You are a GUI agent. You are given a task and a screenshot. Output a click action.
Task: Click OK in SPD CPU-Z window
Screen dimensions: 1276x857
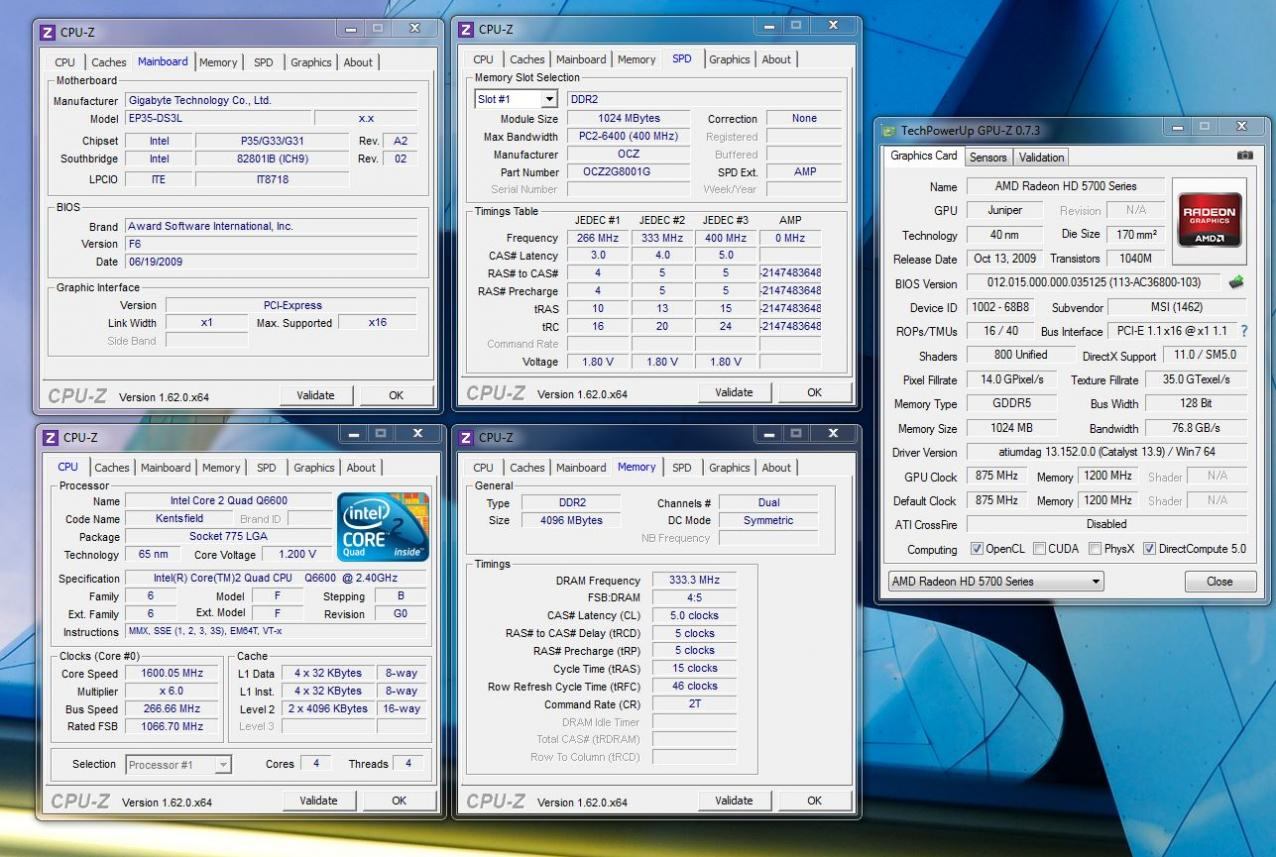(x=814, y=392)
